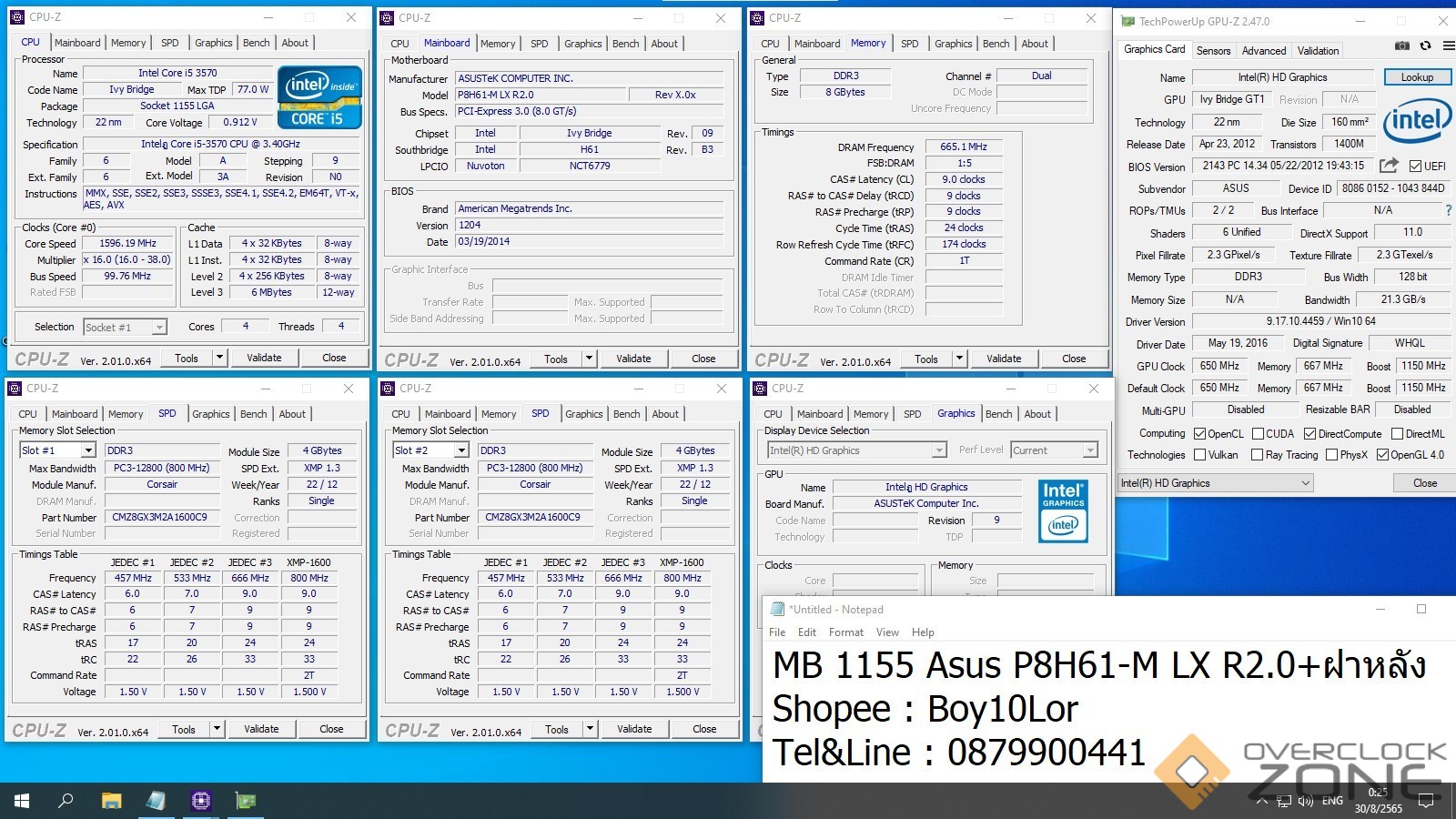
Task: Open the GPU-Z hamburger menu
Action: point(1448,46)
